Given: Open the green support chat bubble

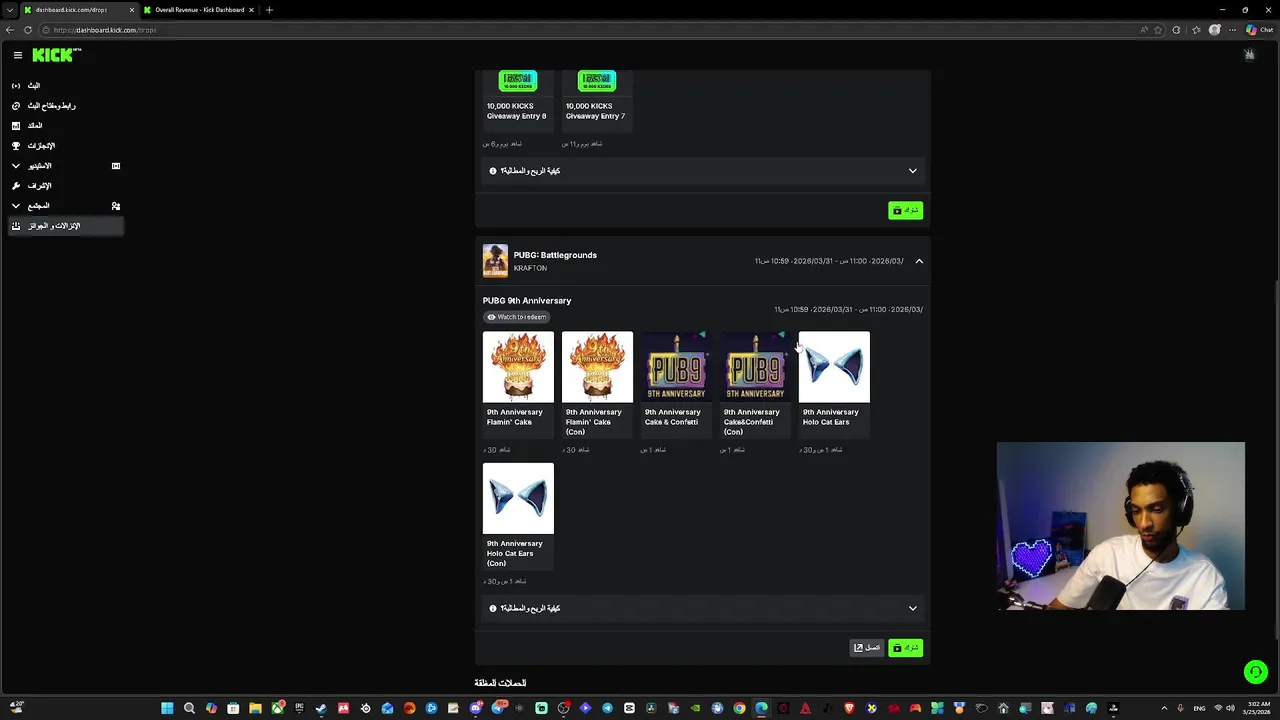Looking at the screenshot, I should coord(1255,672).
